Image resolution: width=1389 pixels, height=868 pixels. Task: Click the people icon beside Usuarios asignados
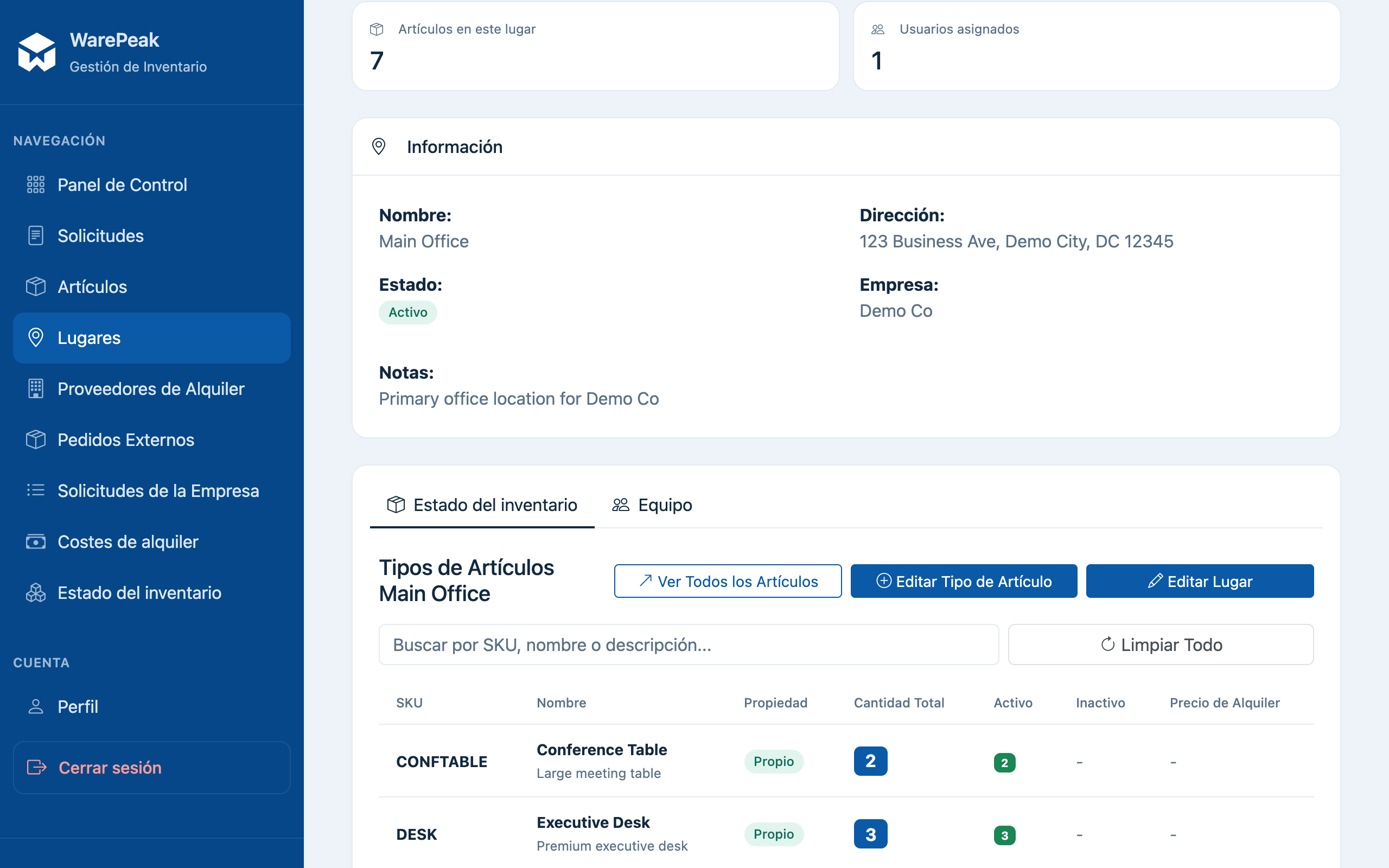point(877,29)
